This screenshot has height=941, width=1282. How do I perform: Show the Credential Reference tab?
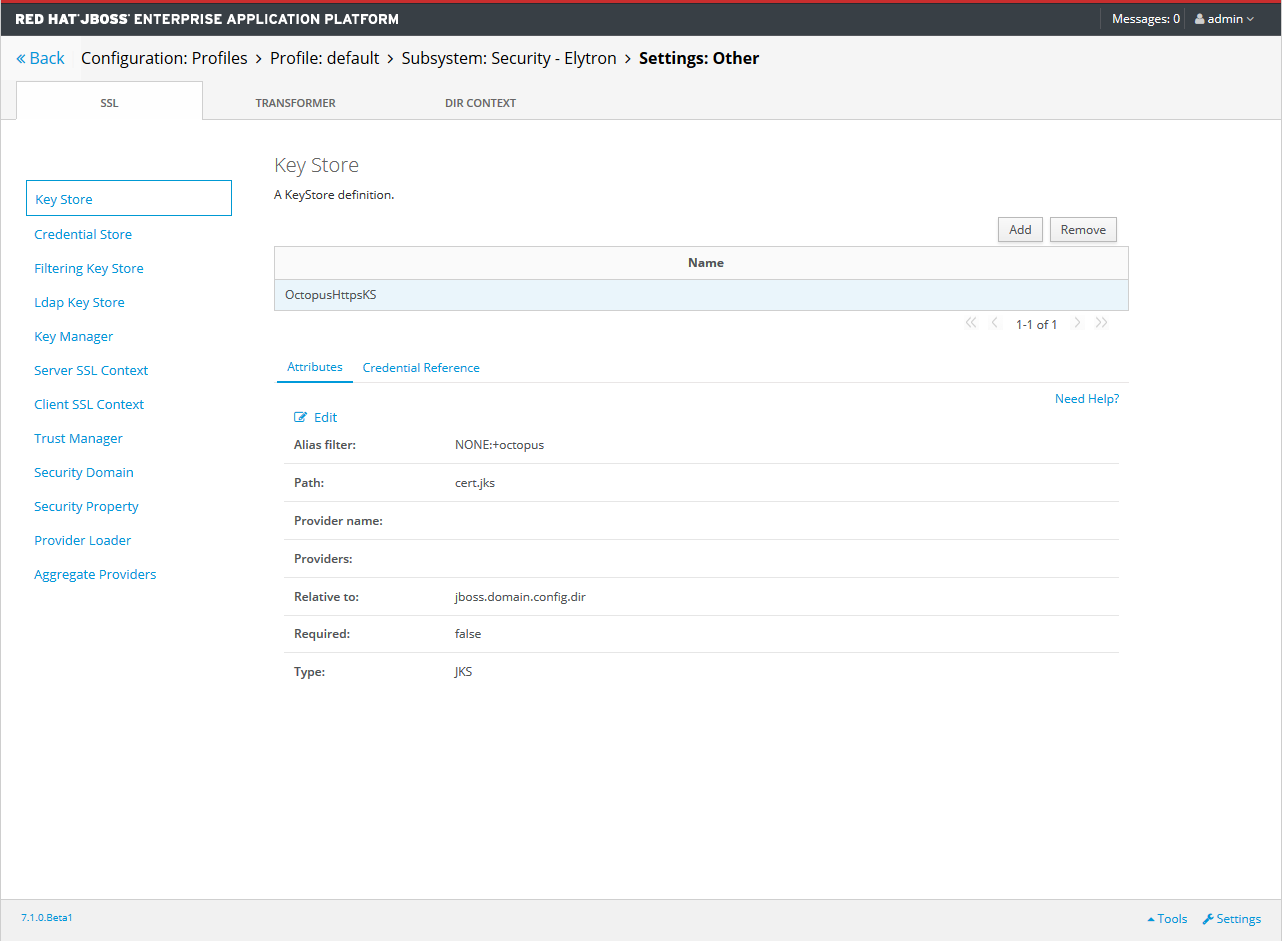(421, 368)
